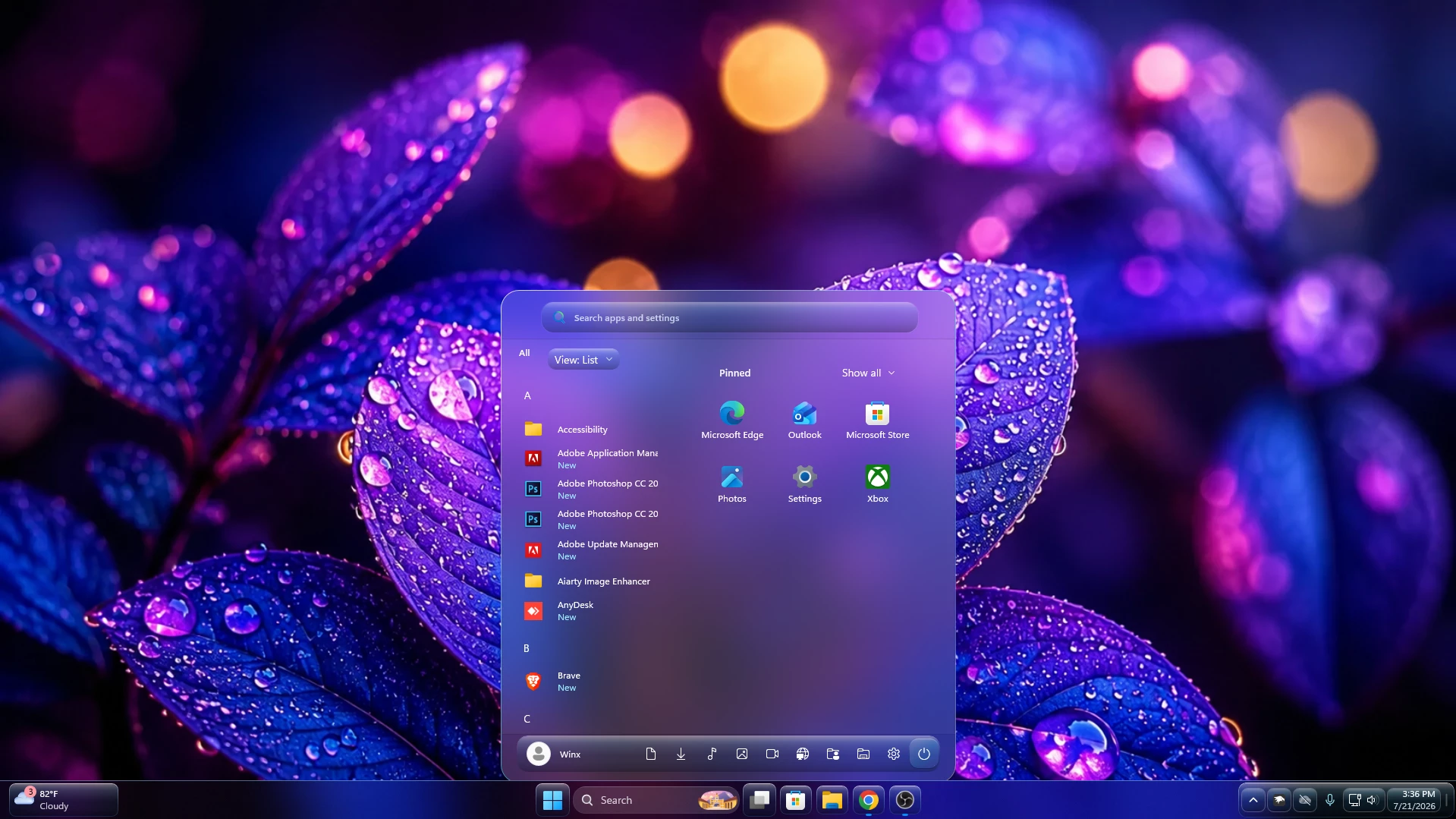The height and width of the screenshot is (819, 1456).
Task: Open Pictures folder shortcut in Start footer
Action: [741, 754]
